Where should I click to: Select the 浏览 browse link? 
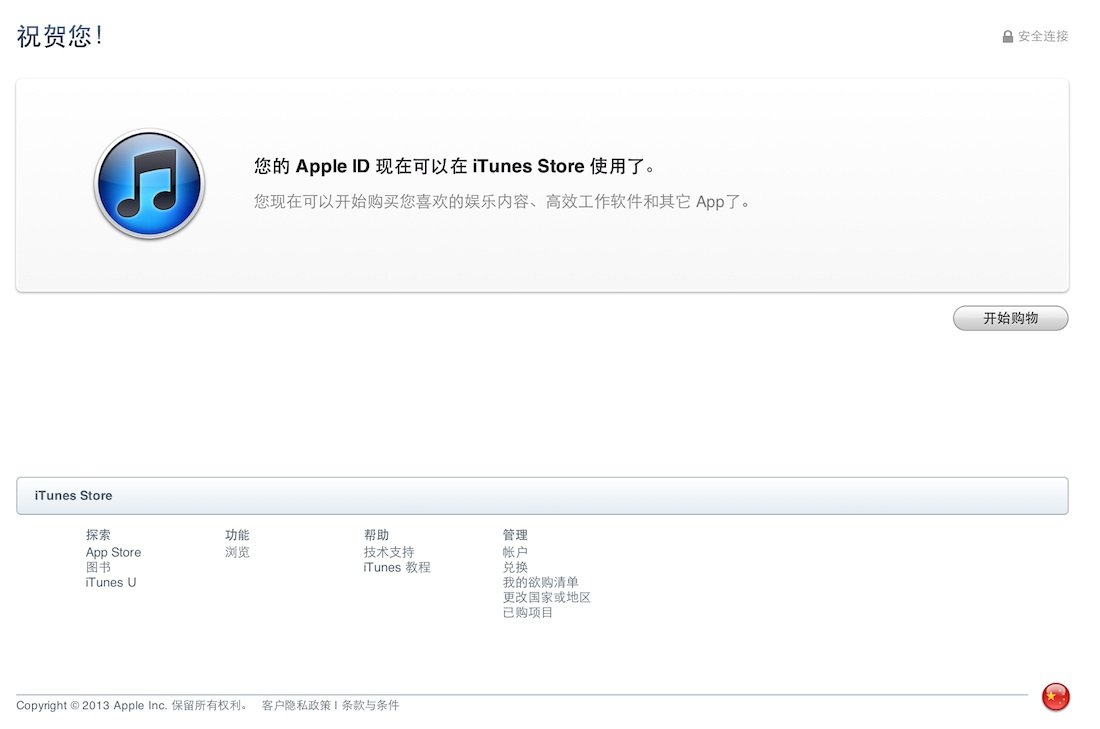(x=237, y=552)
